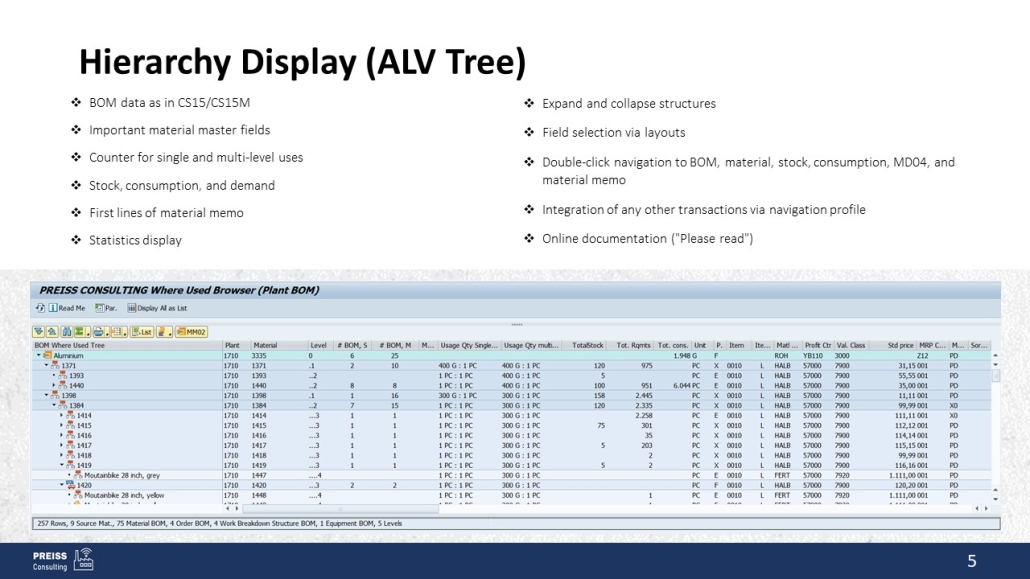Click the Collapse all nodes toolbar icon
The image size is (1030, 579).
point(50,332)
